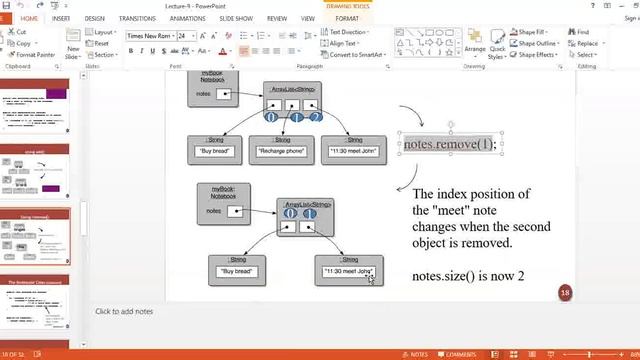
Task: Toggle bold formatting
Action: point(131,51)
